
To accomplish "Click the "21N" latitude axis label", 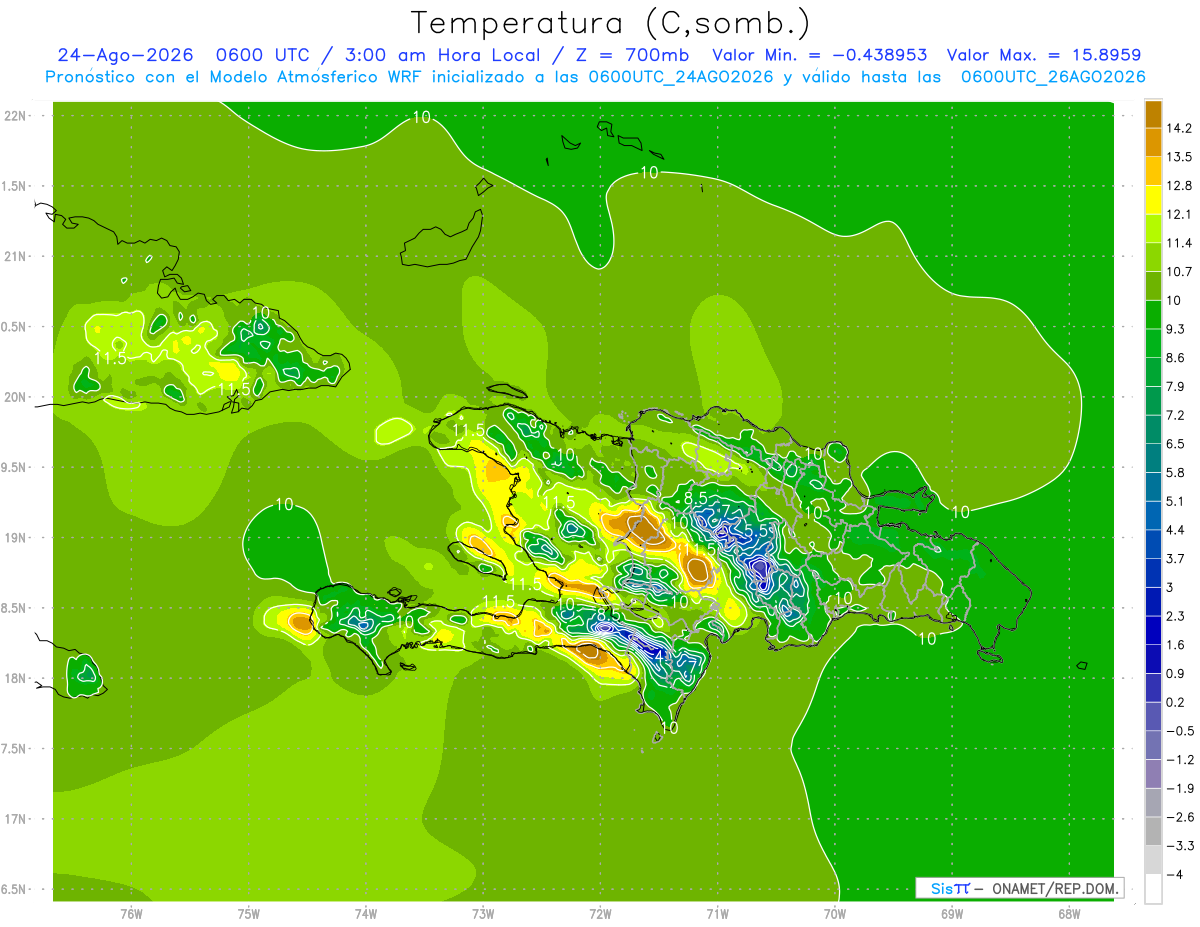I will click(15, 257).
